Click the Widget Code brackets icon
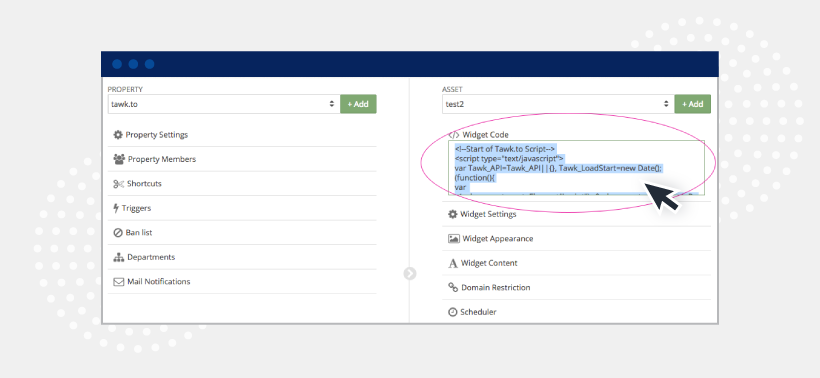Viewport: 820px width, 378px height. click(x=453, y=135)
